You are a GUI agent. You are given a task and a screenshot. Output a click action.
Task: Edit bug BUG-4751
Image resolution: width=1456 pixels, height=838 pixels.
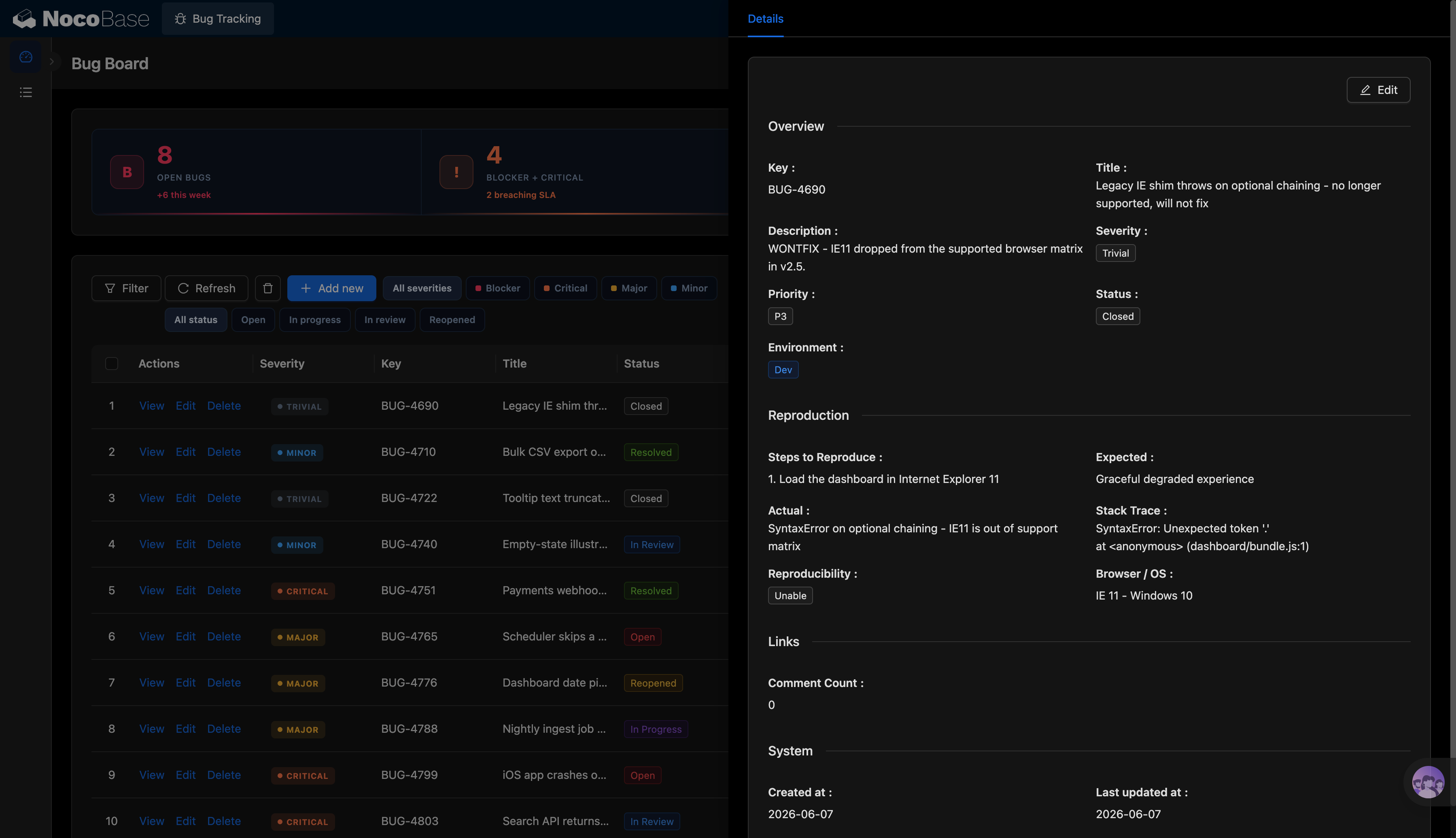[x=185, y=591]
